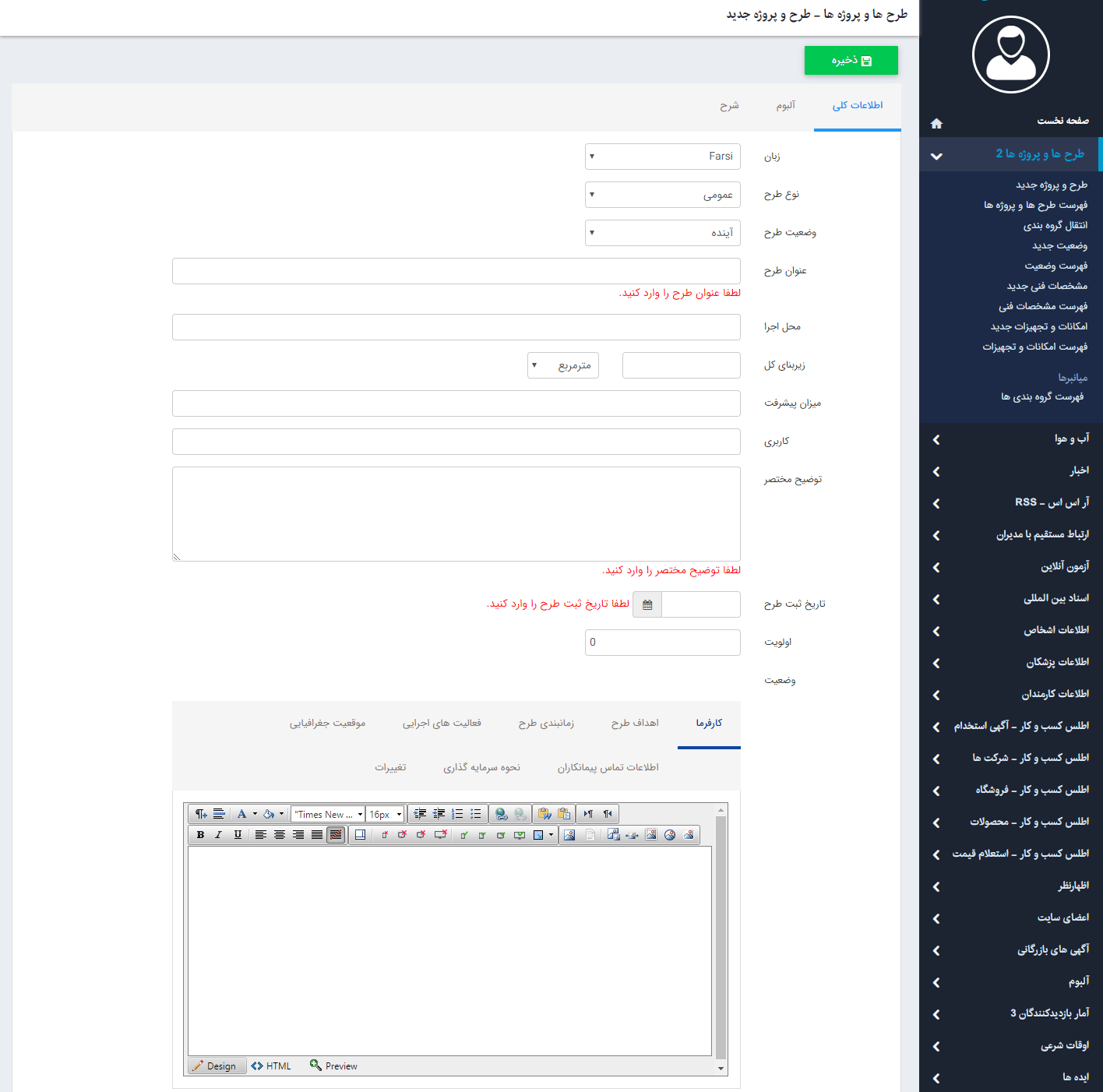
Task: Center-align text in the editor
Action: click(x=280, y=835)
